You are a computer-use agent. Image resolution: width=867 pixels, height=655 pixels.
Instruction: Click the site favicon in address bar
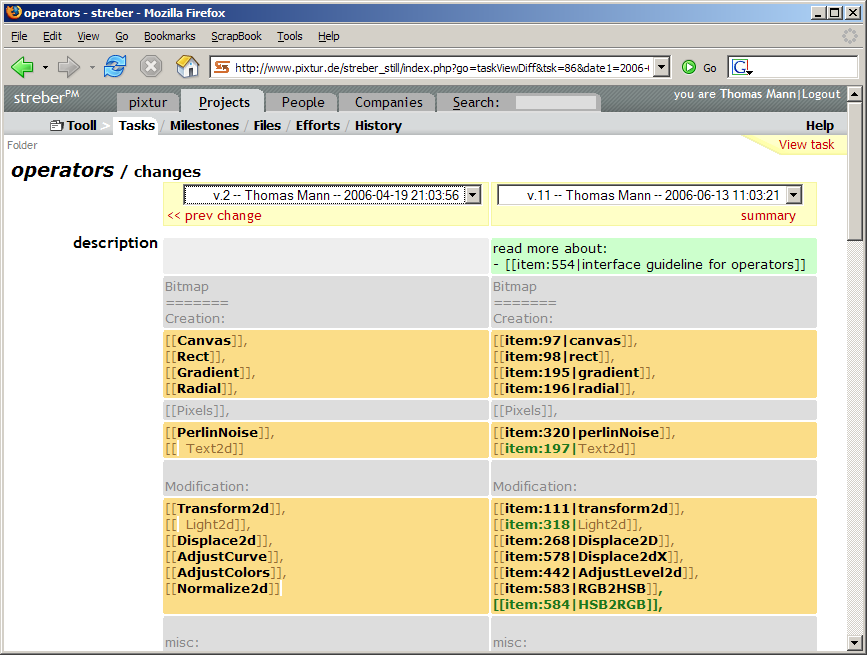(x=222, y=67)
